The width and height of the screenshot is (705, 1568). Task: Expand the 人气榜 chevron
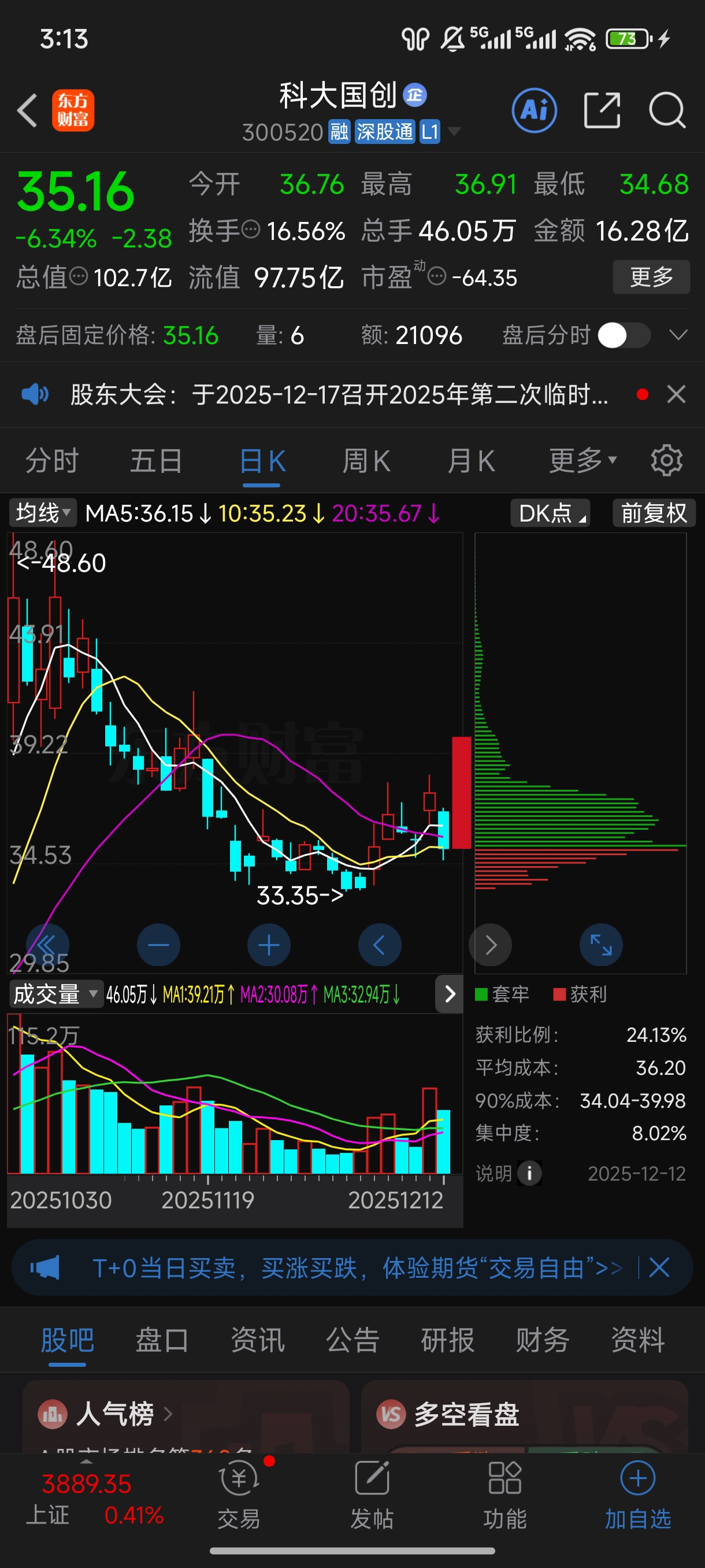(x=168, y=1414)
